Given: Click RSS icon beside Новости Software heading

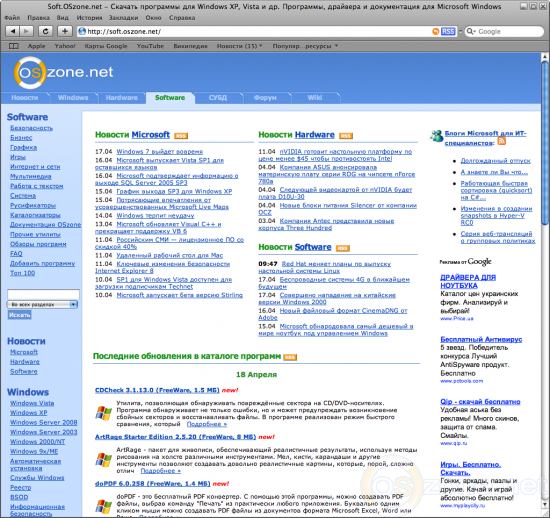Looking at the screenshot, I should coord(343,248).
